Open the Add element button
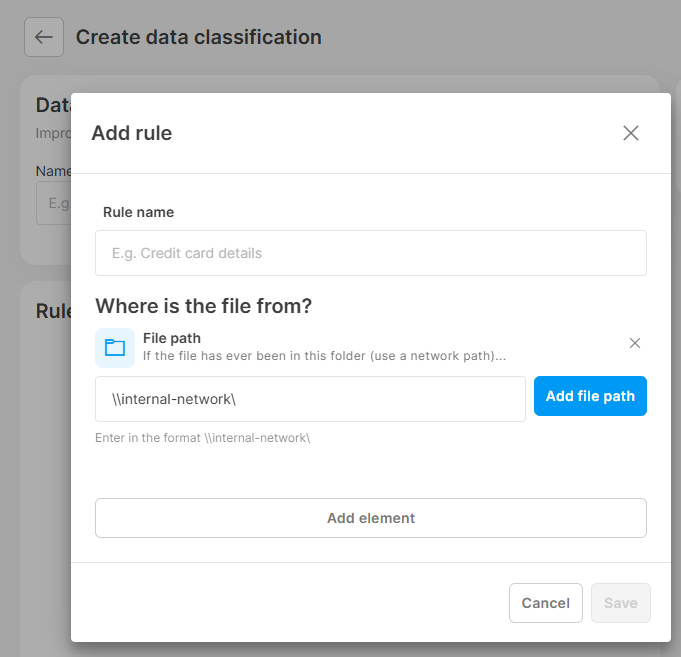681x657 pixels. pyautogui.click(x=370, y=518)
